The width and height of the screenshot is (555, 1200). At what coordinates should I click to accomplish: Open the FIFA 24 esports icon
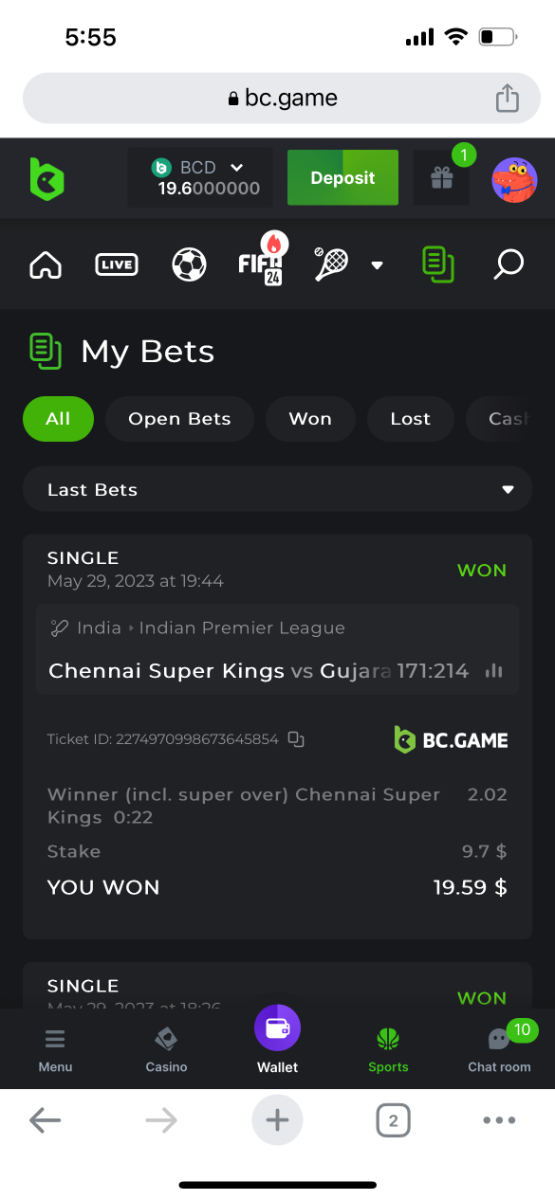pyautogui.click(x=261, y=260)
